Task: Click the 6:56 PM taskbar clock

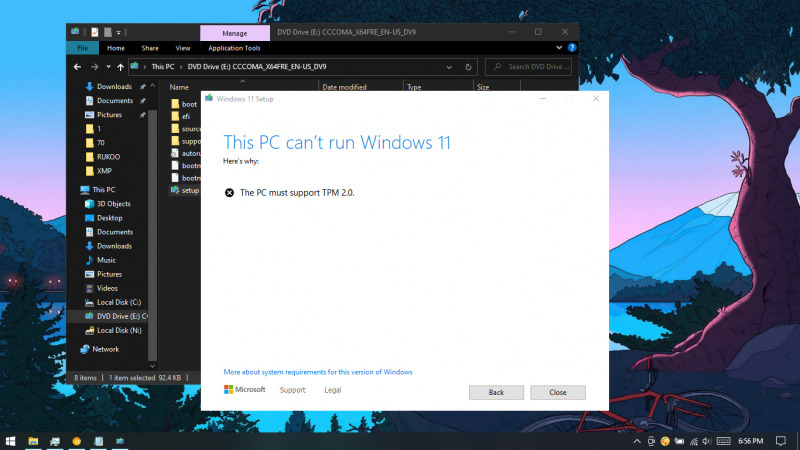Action: click(x=751, y=441)
